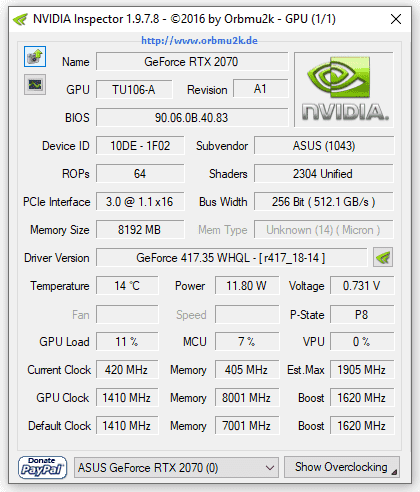This screenshot has height=492, width=420.
Task: Click the GPU Clock row Memory value 8001 MHz
Action: (247, 398)
